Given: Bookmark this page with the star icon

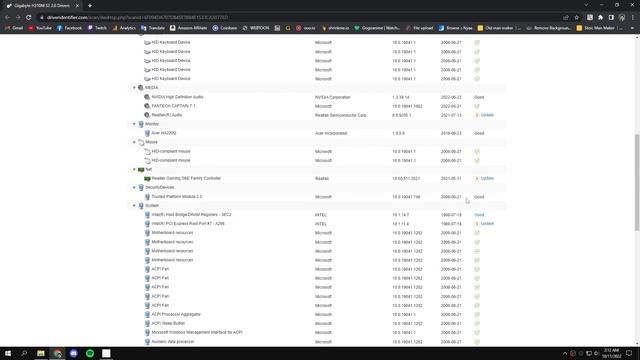Looking at the screenshot, I should tap(576, 18).
